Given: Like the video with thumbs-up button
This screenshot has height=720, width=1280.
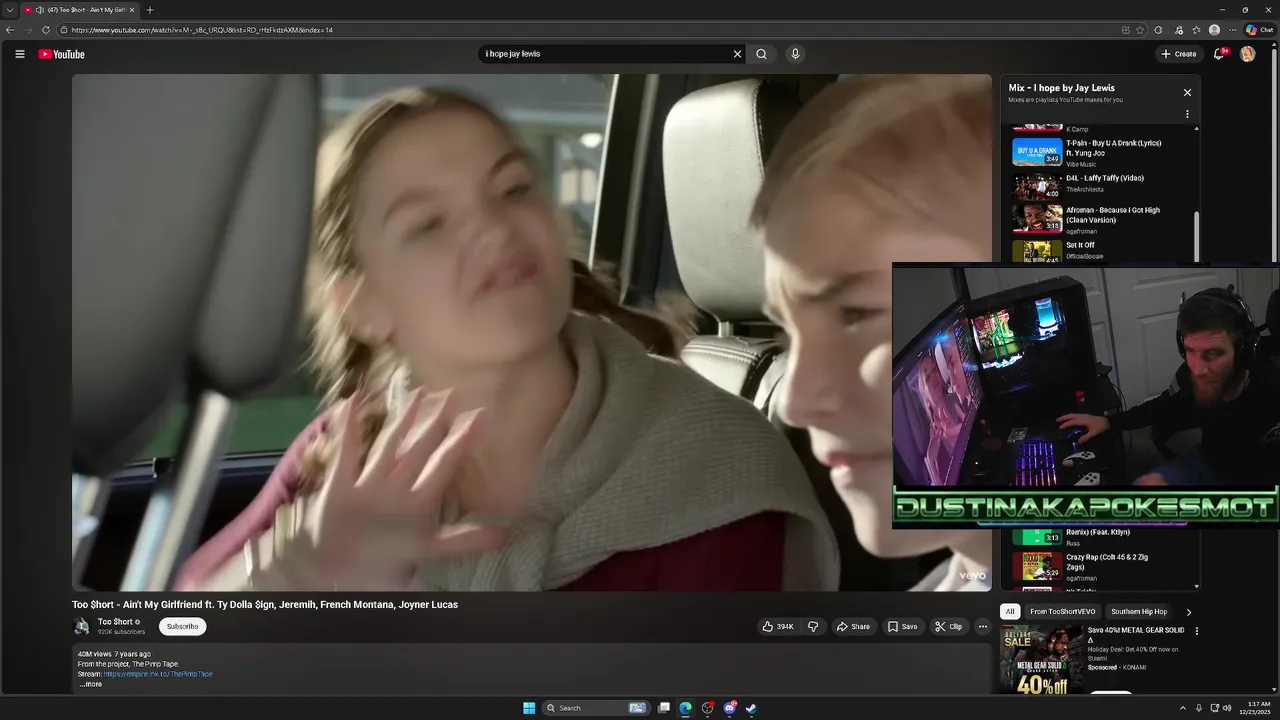Looking at the screenshot, I should tap(779, 627).
